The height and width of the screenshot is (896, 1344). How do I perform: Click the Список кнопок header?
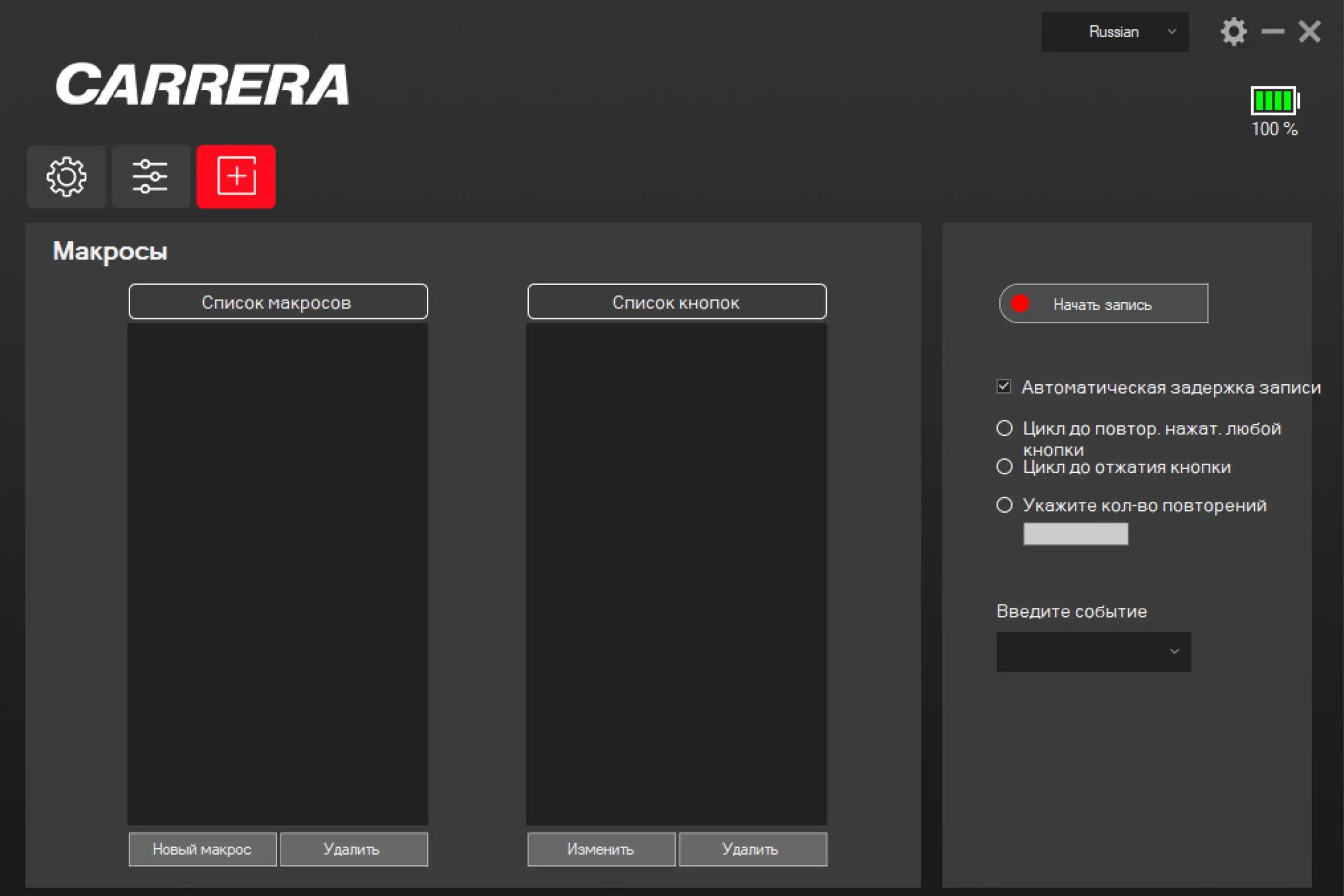(x=677, y=302)
